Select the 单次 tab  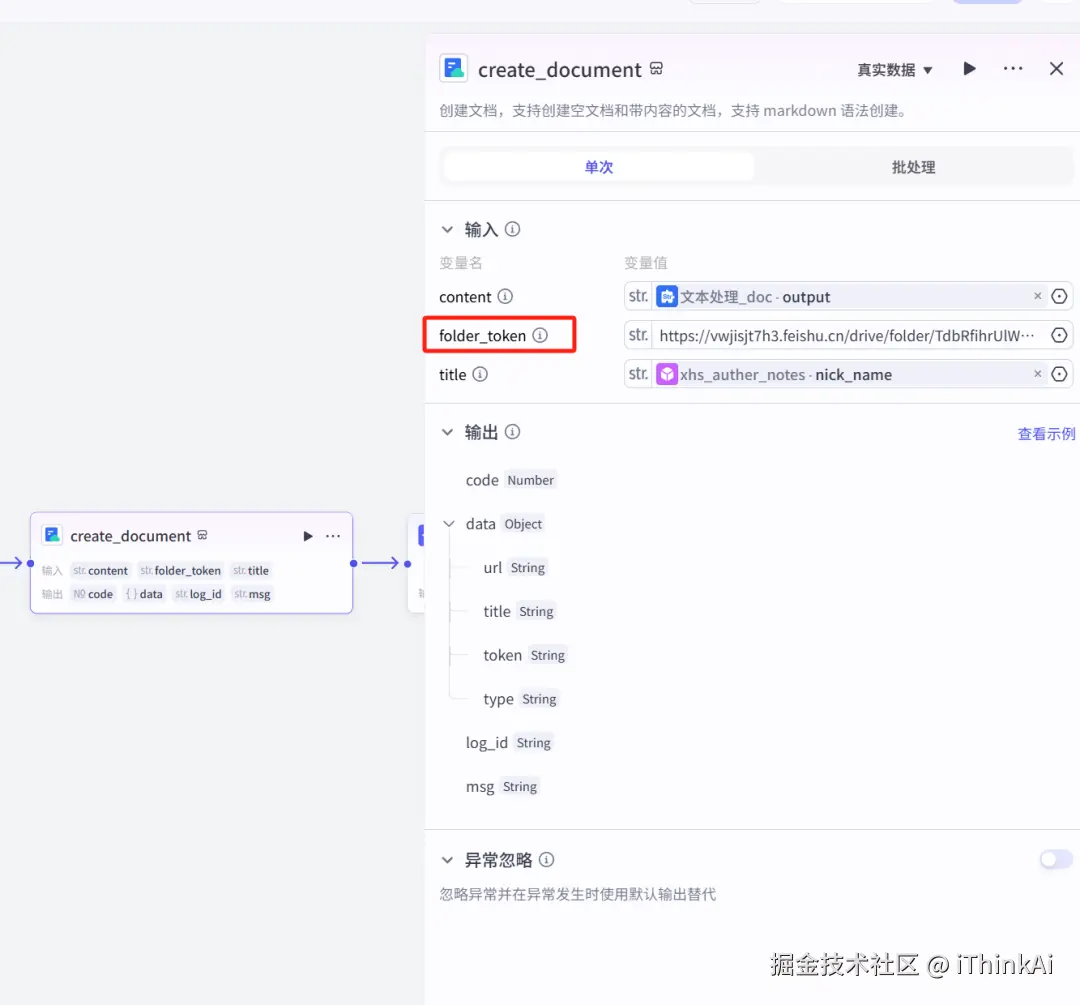pos(598,167)
